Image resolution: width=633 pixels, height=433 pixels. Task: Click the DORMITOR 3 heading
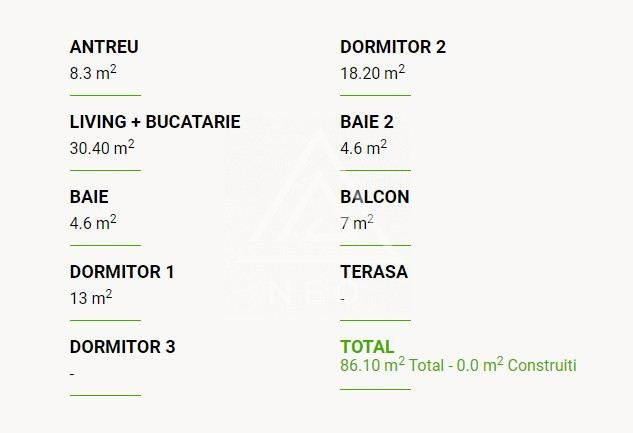point(122,347)
